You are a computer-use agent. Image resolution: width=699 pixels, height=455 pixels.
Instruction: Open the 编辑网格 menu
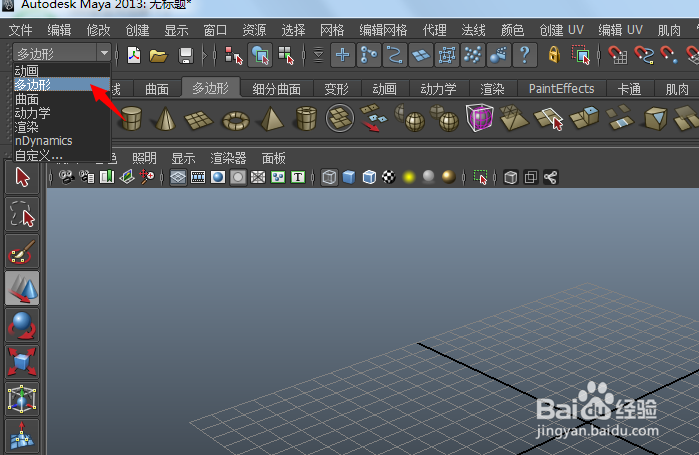point(383,30)
